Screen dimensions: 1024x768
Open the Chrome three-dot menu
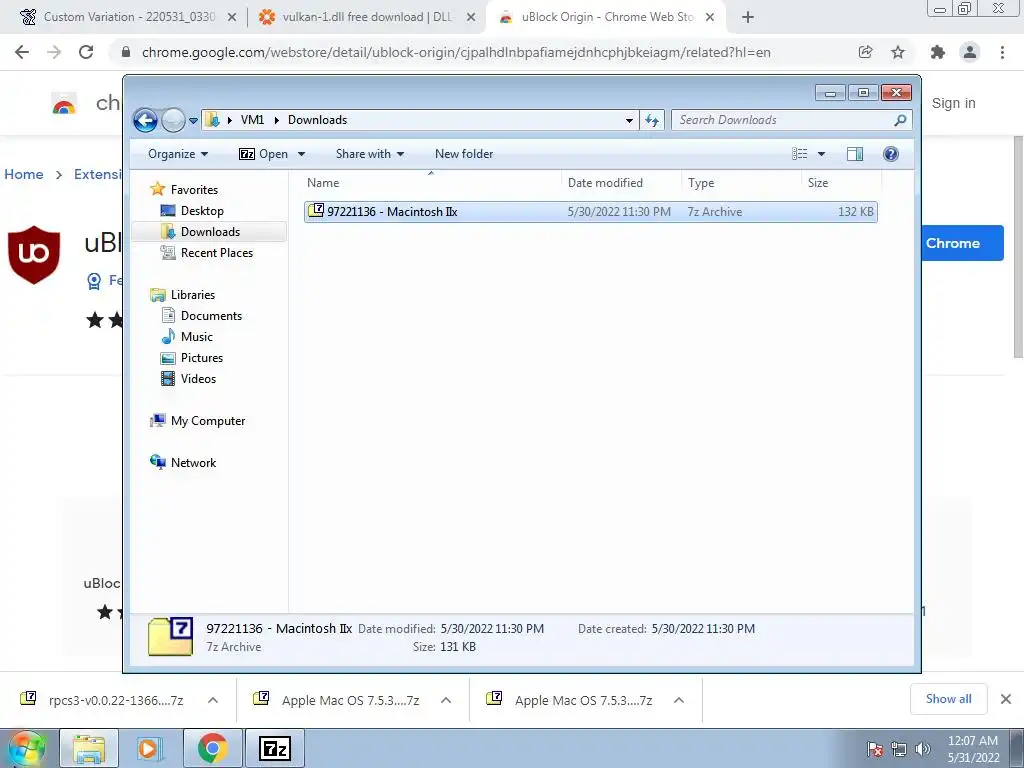(x=1002, y=52)
